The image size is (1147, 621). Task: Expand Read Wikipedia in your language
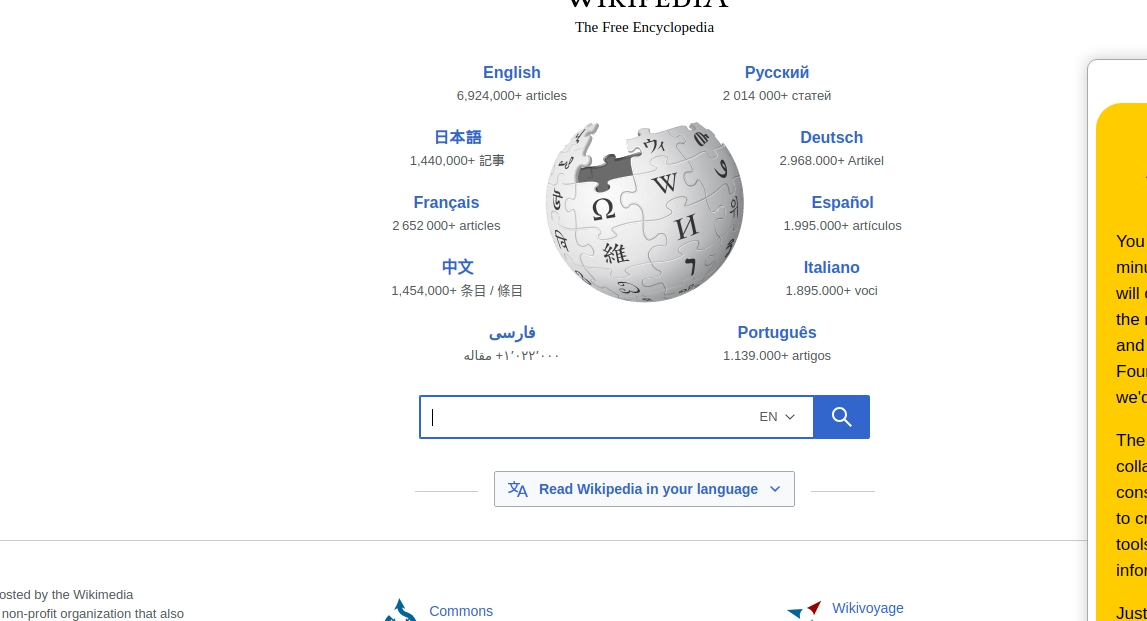[644, 489]
